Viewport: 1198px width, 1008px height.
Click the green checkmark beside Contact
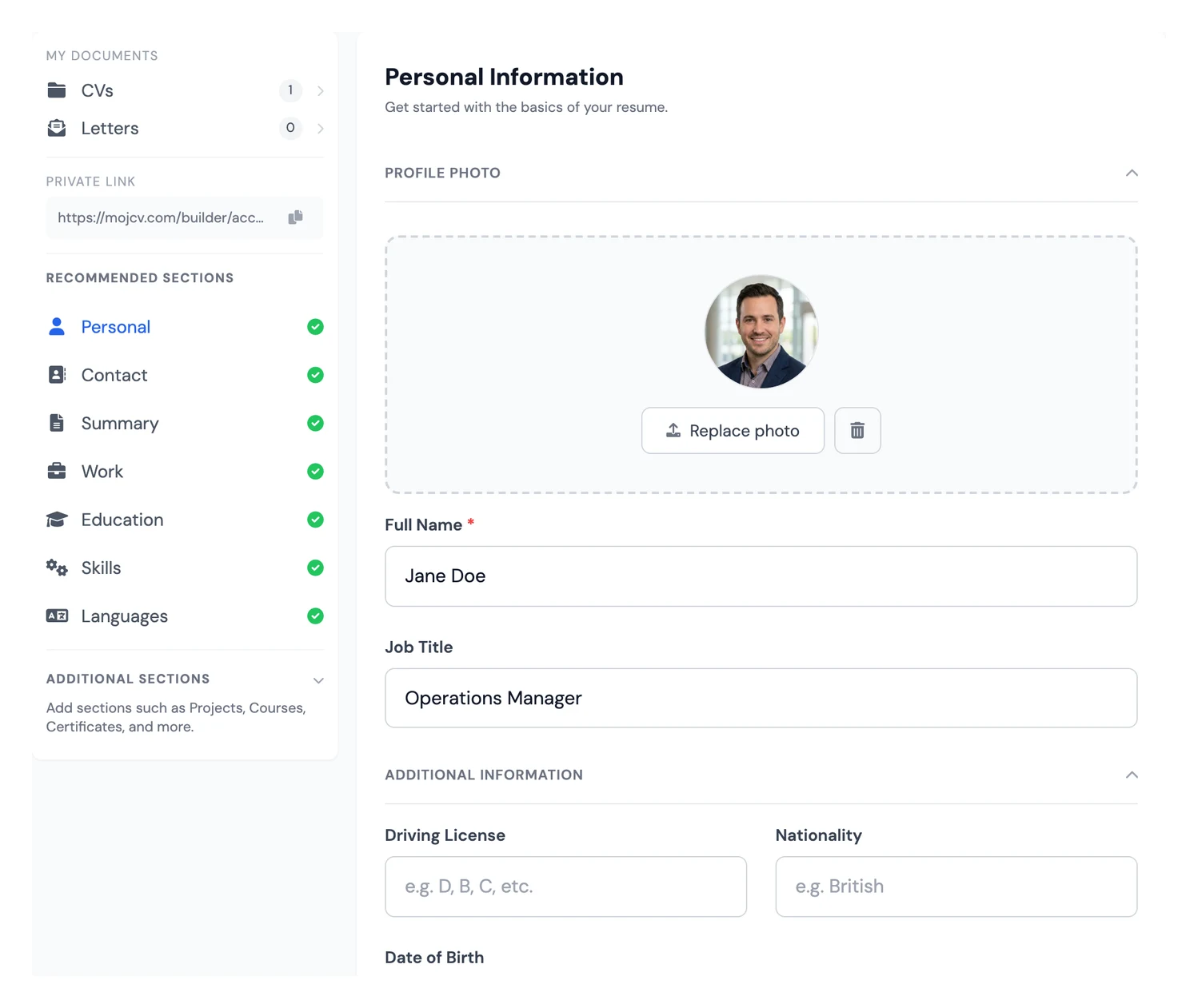click(316, 375)
